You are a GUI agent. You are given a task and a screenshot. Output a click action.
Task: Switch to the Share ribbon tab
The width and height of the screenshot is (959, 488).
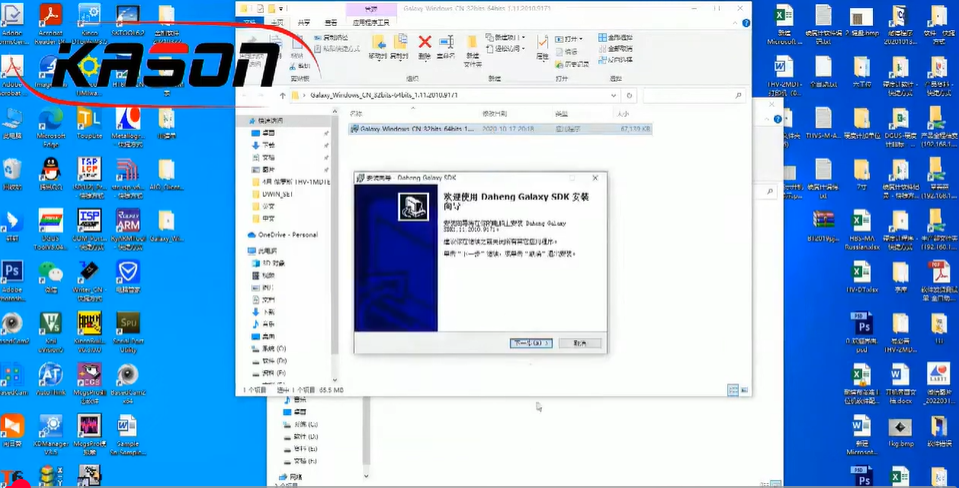pyautogui.click(x=304, y=21)
